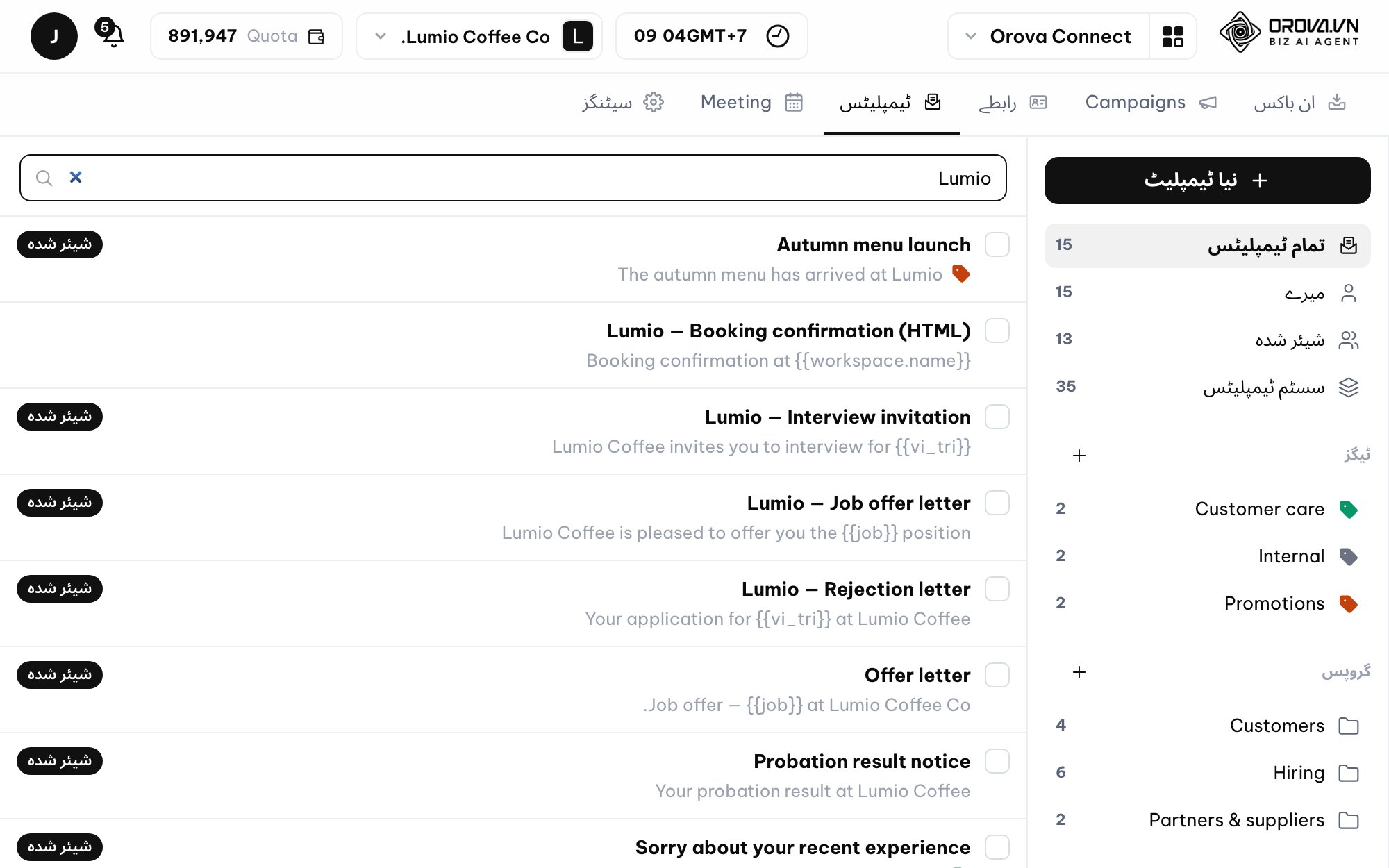This screenshot has width=1389, height=868.
Task: Filter by the Internal tag
Action: click(1208, 556)
